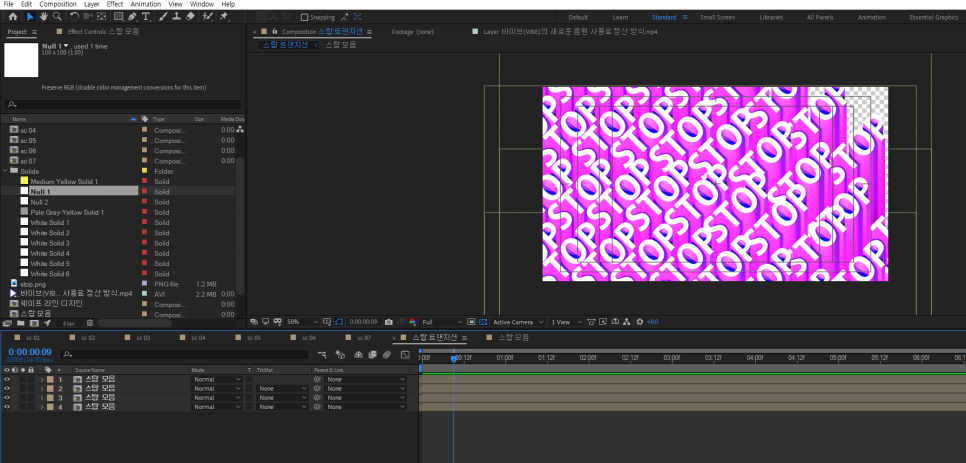The height and width of the screenshot is (463, 966).
Task: Open Parent None dropdown for layer 4
Action: coord(366,407)
